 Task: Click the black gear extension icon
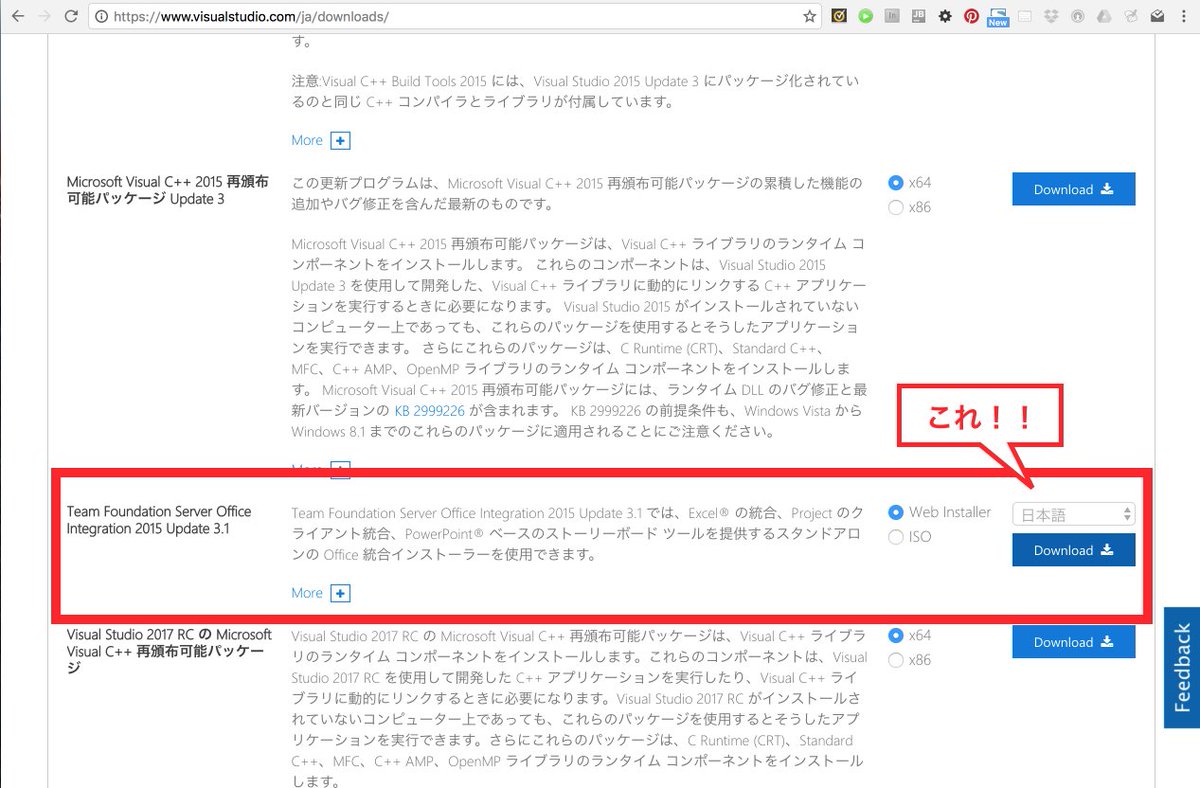coord(945,17)
